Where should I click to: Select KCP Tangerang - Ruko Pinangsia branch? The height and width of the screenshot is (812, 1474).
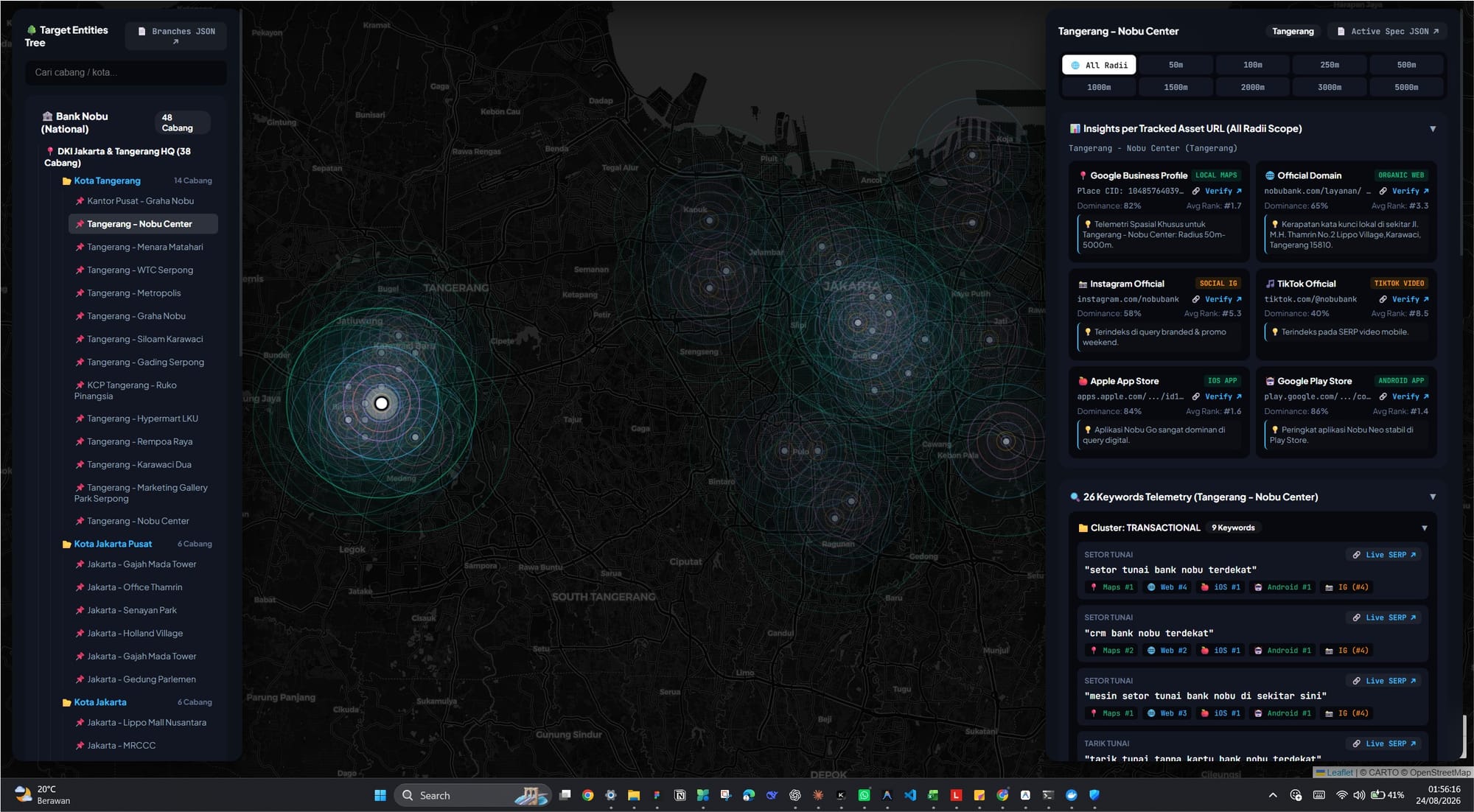coord(143,391)
